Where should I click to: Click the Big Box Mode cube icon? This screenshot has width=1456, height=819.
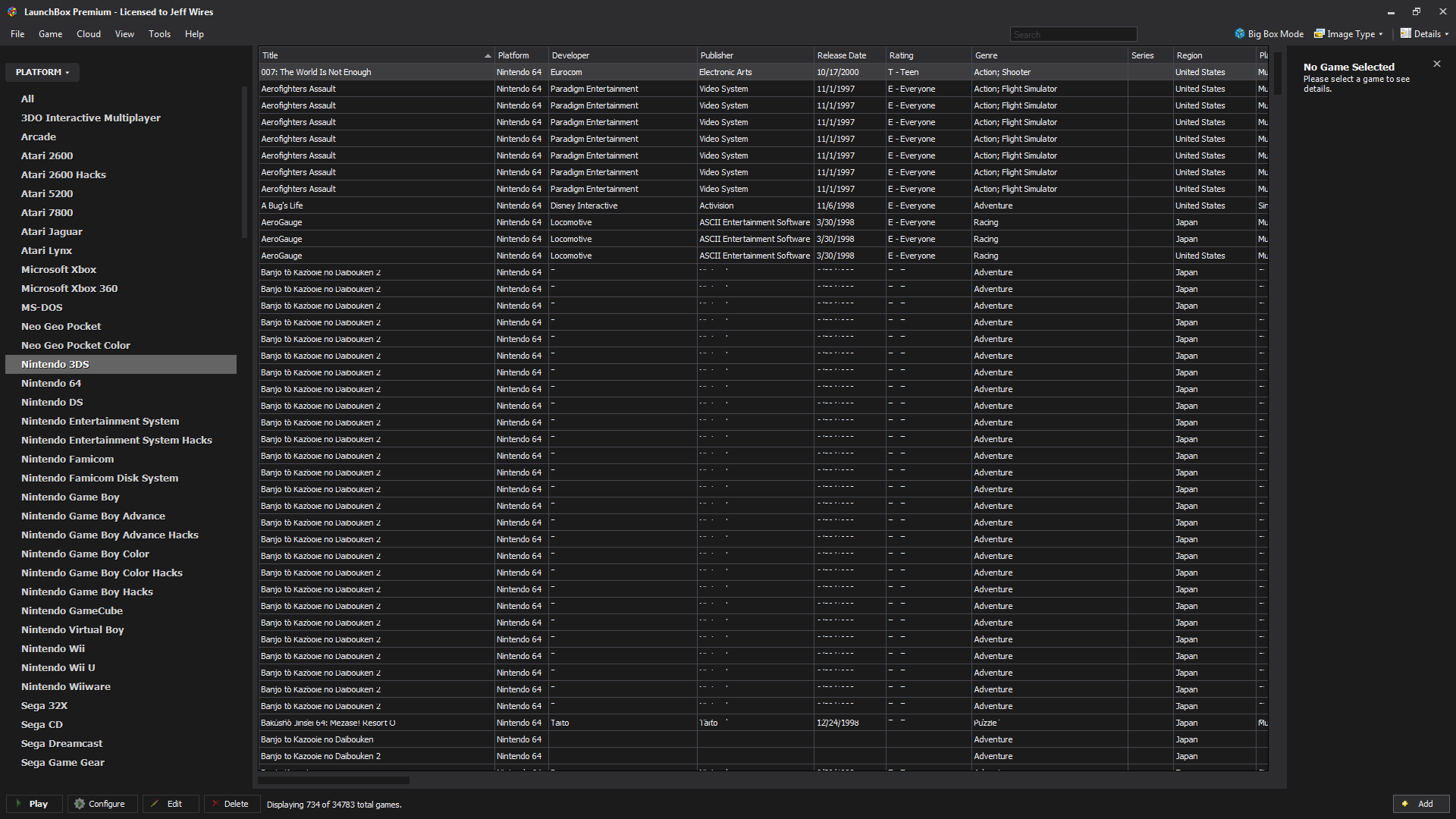[1240, 34]
